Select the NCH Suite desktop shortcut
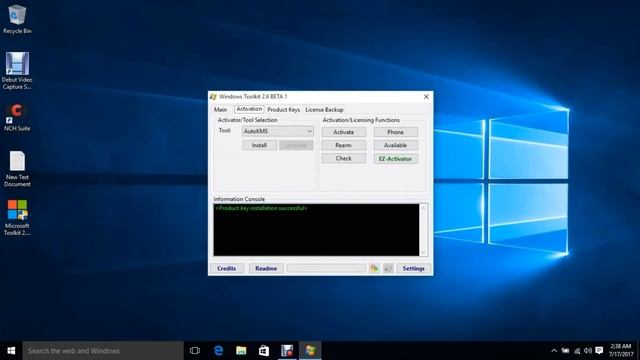 (17, 117)
